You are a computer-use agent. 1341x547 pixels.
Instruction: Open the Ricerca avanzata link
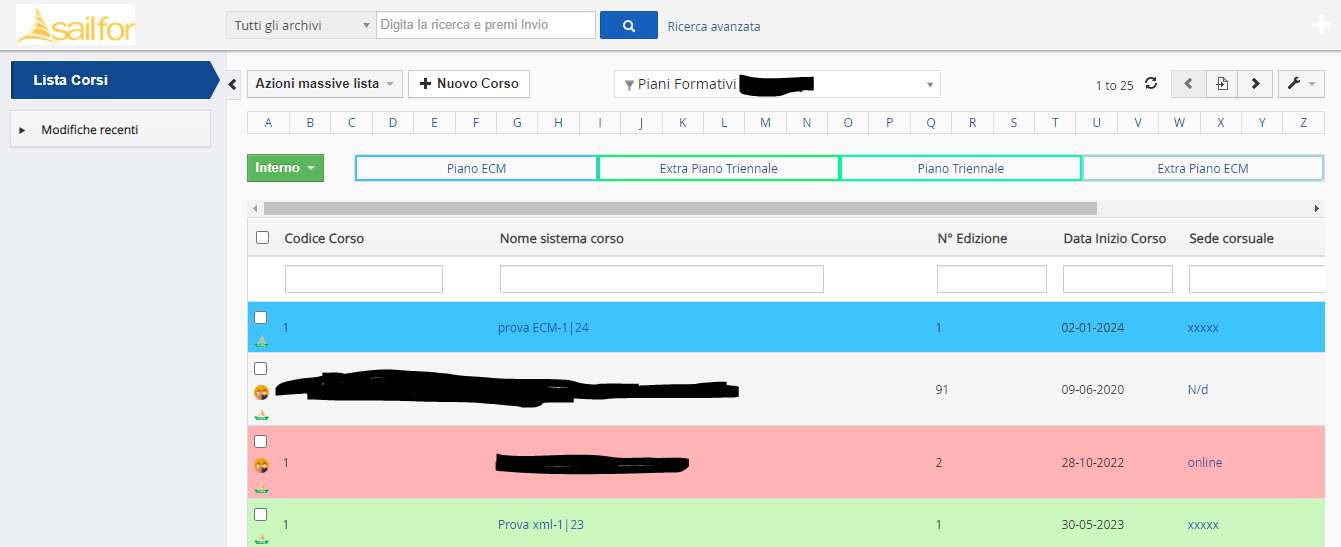coord(714,26)
